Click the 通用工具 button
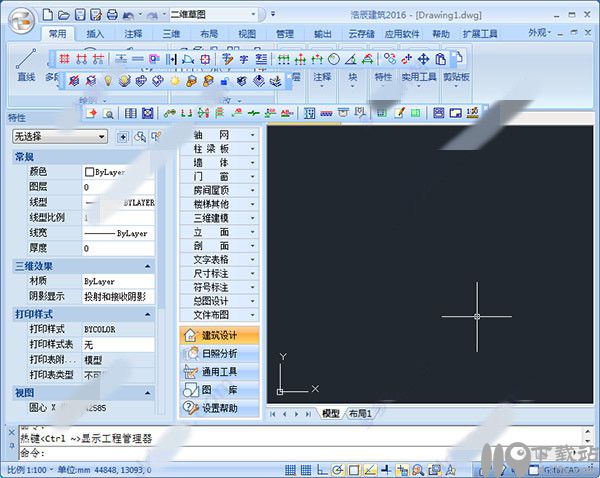The width and height of the screenshot is (600, 478). tap(220, 372)
